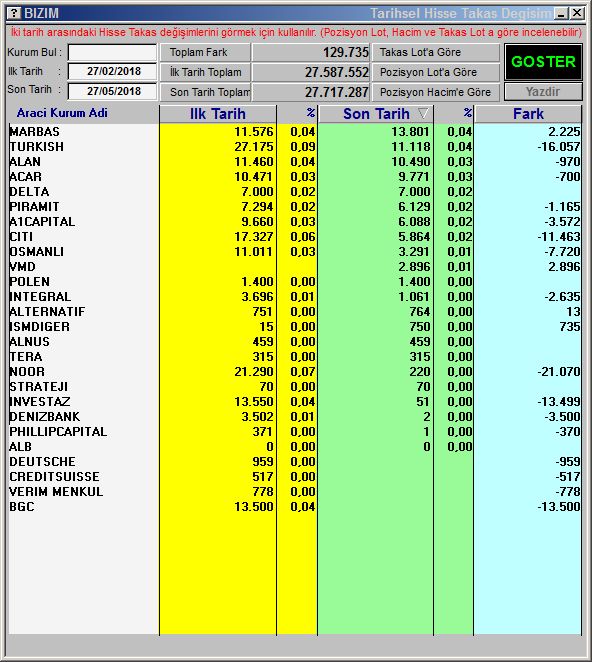The image size is (592, 662).
Task: Click the Ilk Tarih date field
Action: [x=112, y=71]
